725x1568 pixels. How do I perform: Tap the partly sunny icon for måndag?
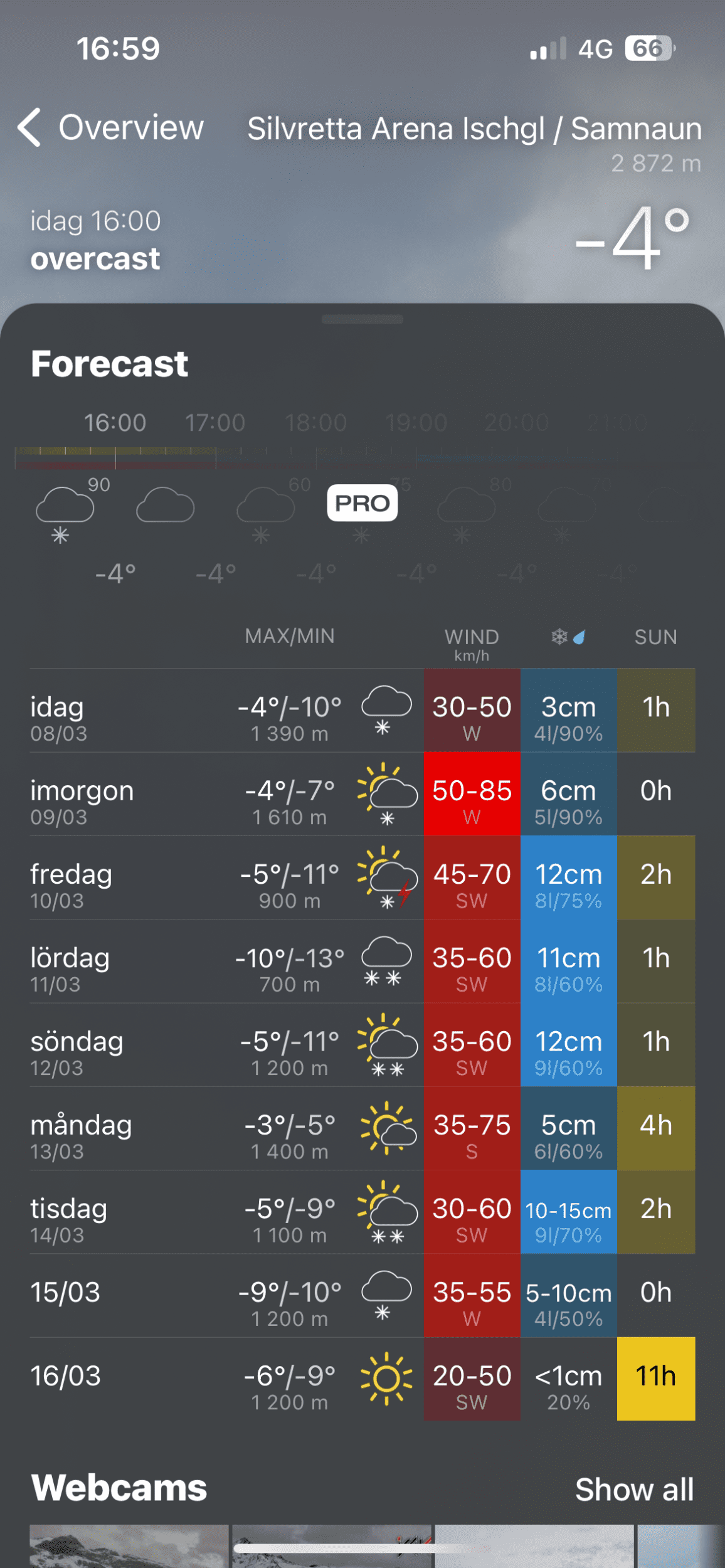(x=387, y=1128)
